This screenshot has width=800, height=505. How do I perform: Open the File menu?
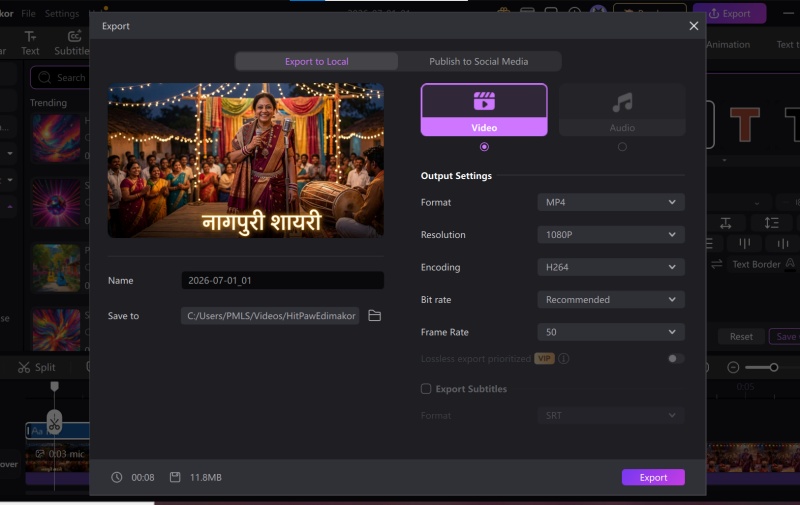[x=29, y=13]
